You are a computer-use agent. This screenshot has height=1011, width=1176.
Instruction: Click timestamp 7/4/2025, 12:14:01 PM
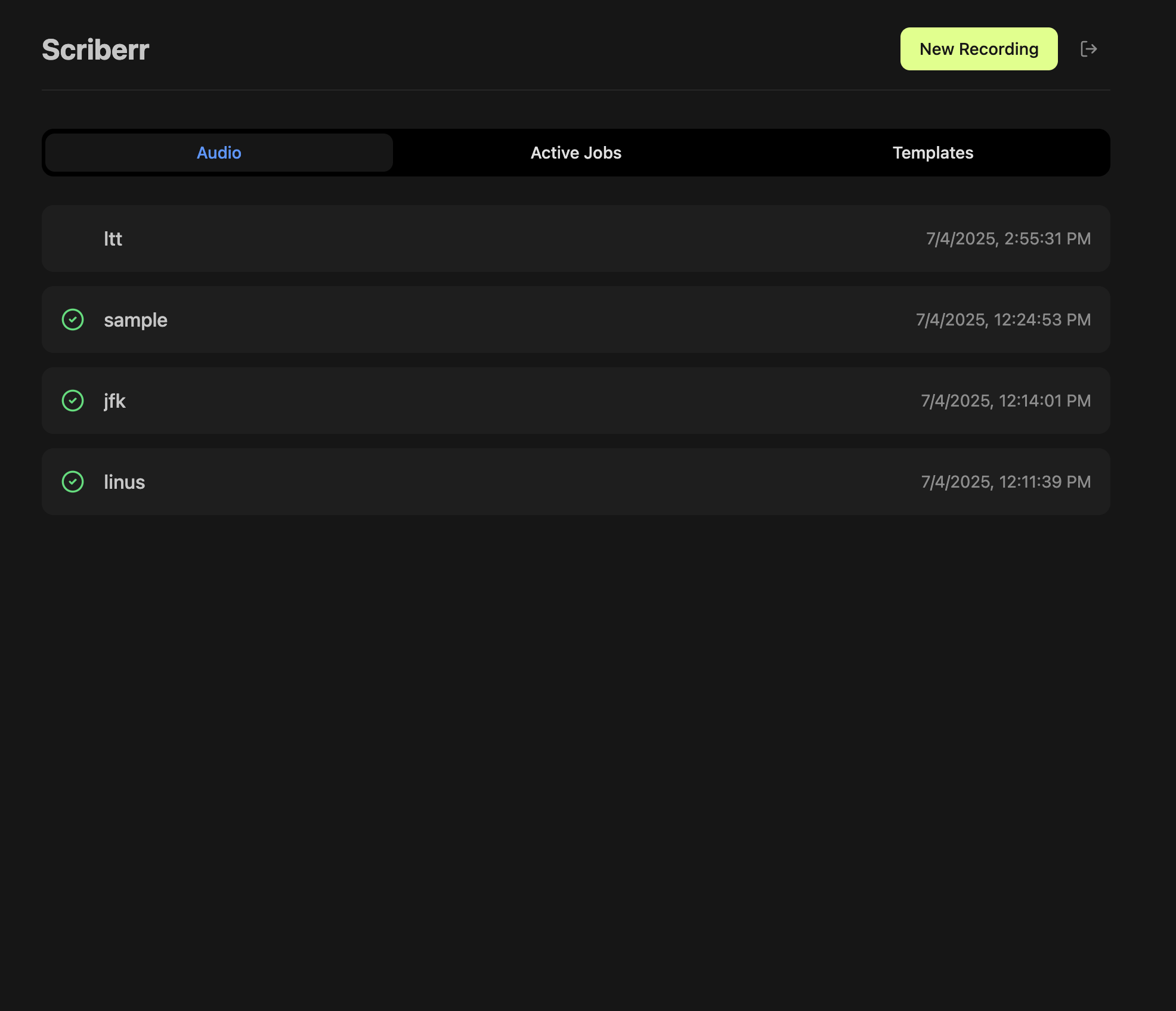click(x=1006, y=401)
